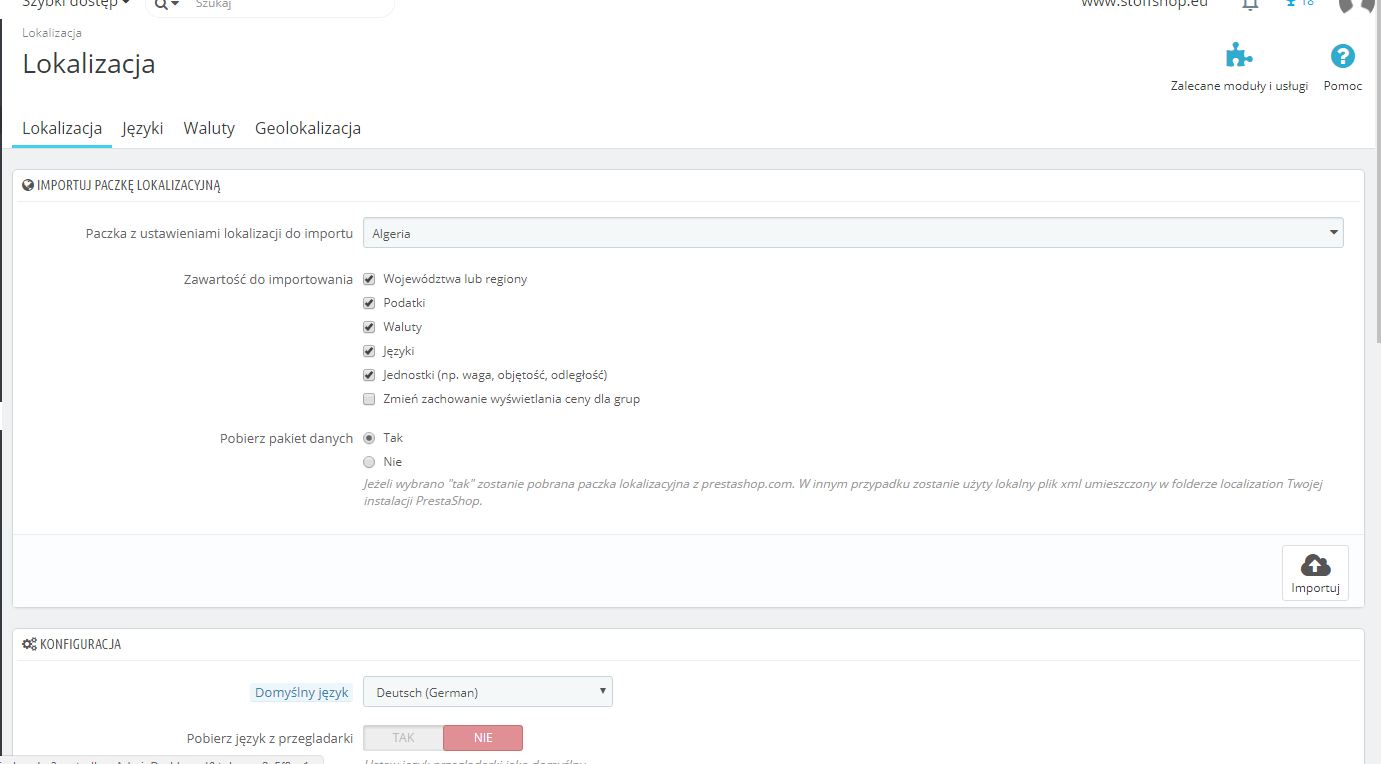Focus the Szukaj search field
Image resolution: width=1381 pixels, height=764 pixels.
(x=289, y=4)
